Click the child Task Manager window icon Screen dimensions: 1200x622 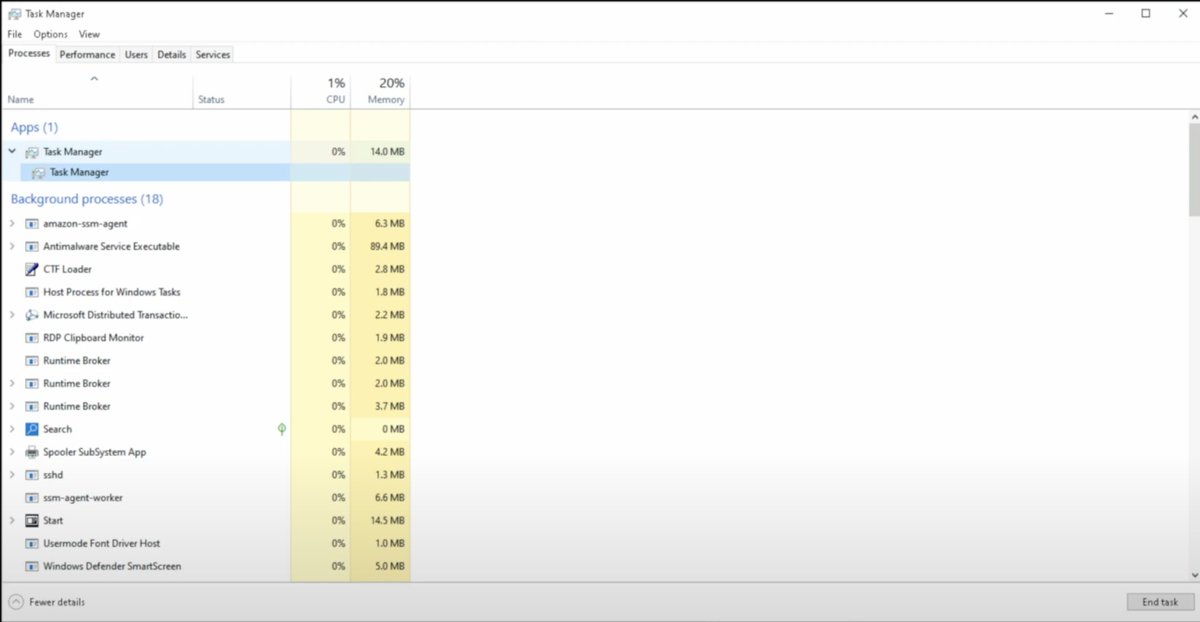(x=38, y=173)
